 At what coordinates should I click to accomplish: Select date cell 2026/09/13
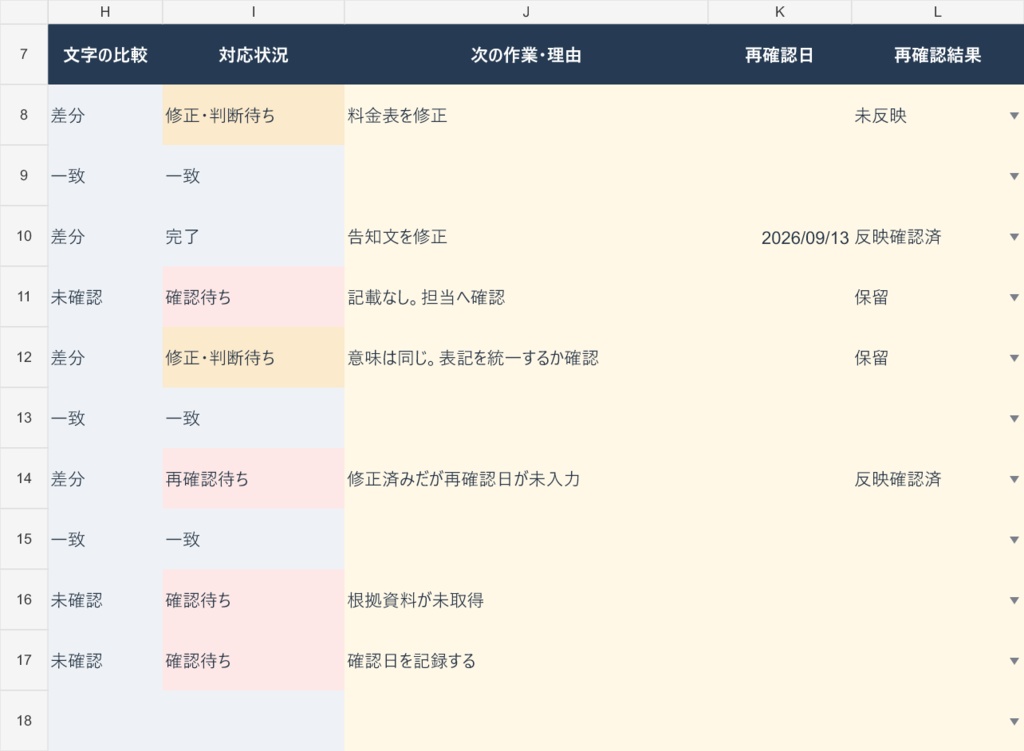(780, 236)
